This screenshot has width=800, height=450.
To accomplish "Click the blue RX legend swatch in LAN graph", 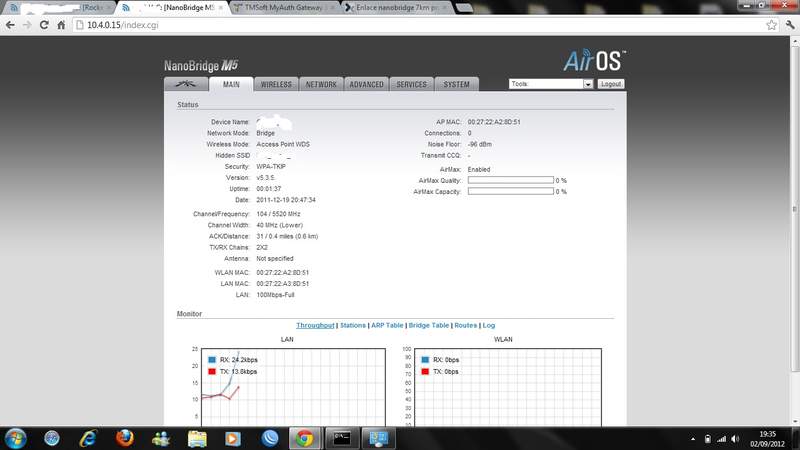I will tap(212, 360).
